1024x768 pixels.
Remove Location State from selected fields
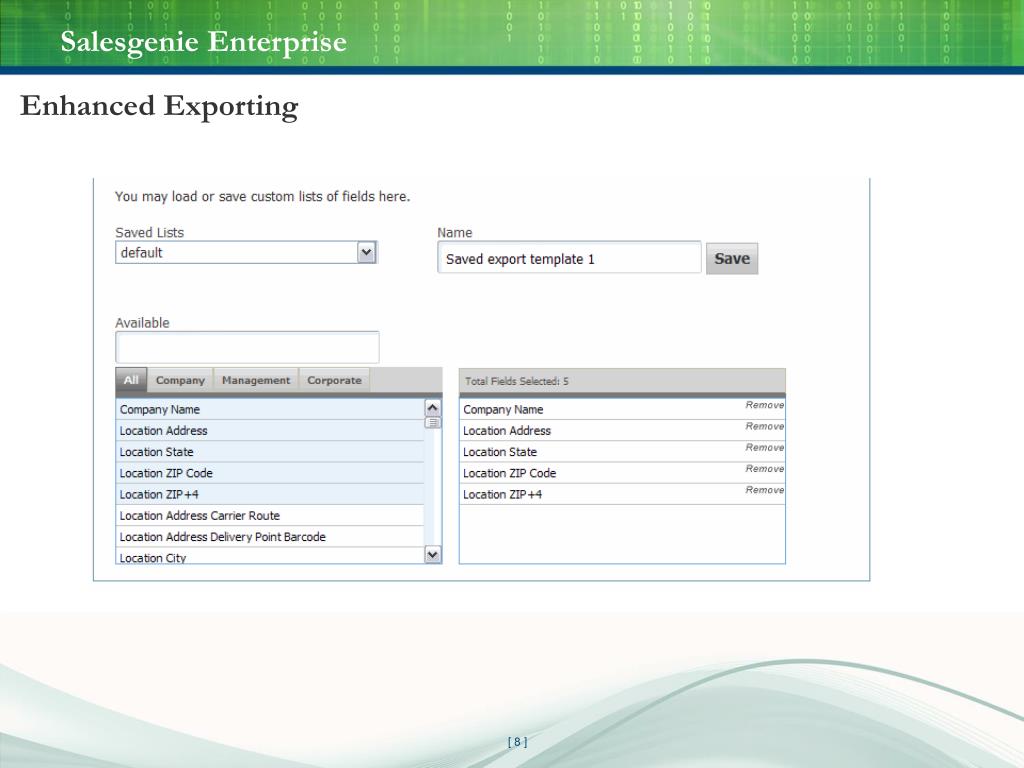(765, 447)
